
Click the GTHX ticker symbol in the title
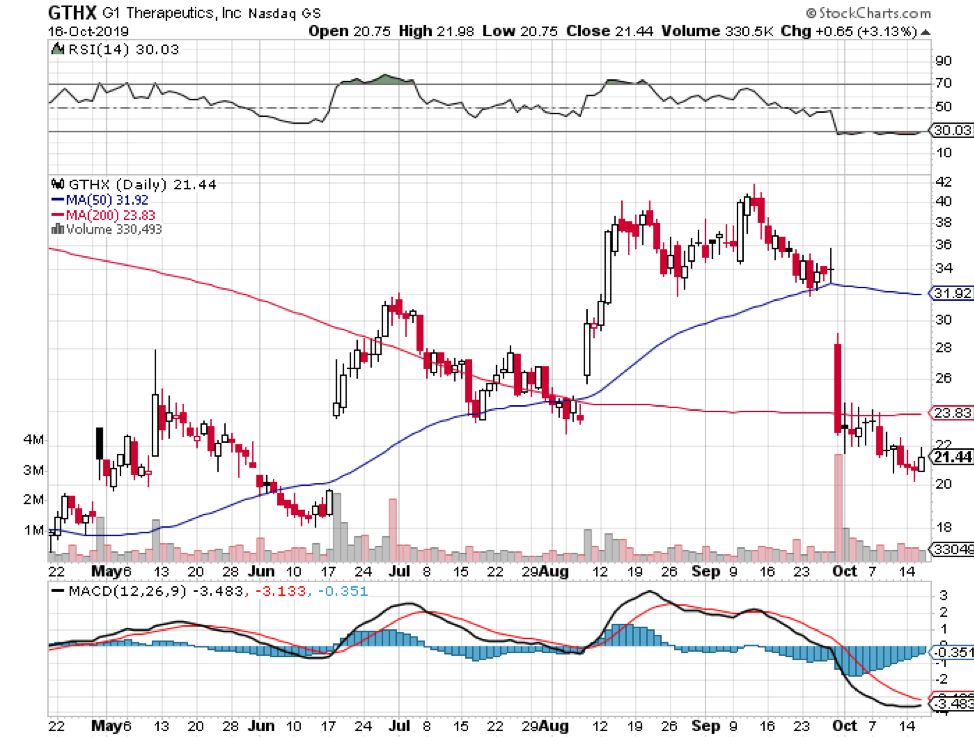(73, 12)
